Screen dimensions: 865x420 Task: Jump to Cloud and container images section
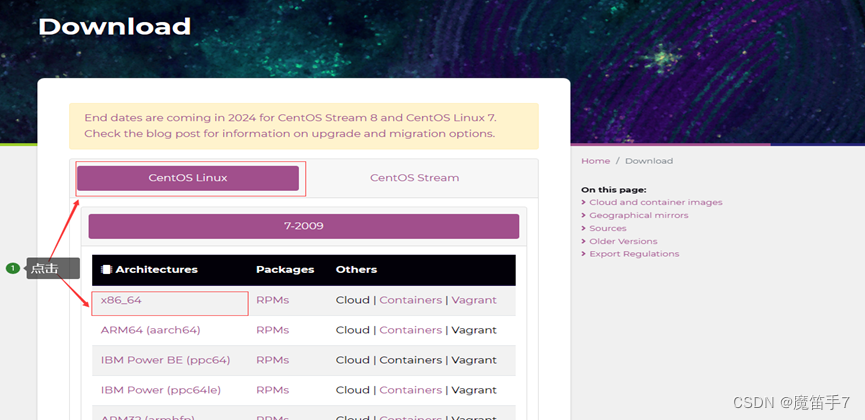[655, 203]
